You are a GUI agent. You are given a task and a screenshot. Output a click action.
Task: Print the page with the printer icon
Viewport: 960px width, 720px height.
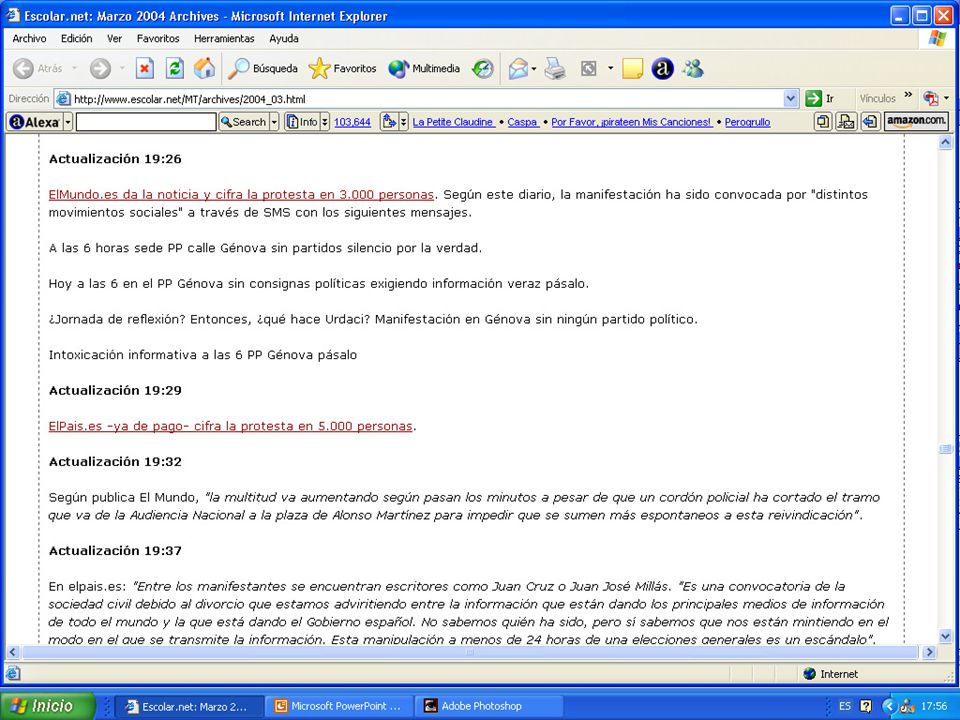coord(555,69)
